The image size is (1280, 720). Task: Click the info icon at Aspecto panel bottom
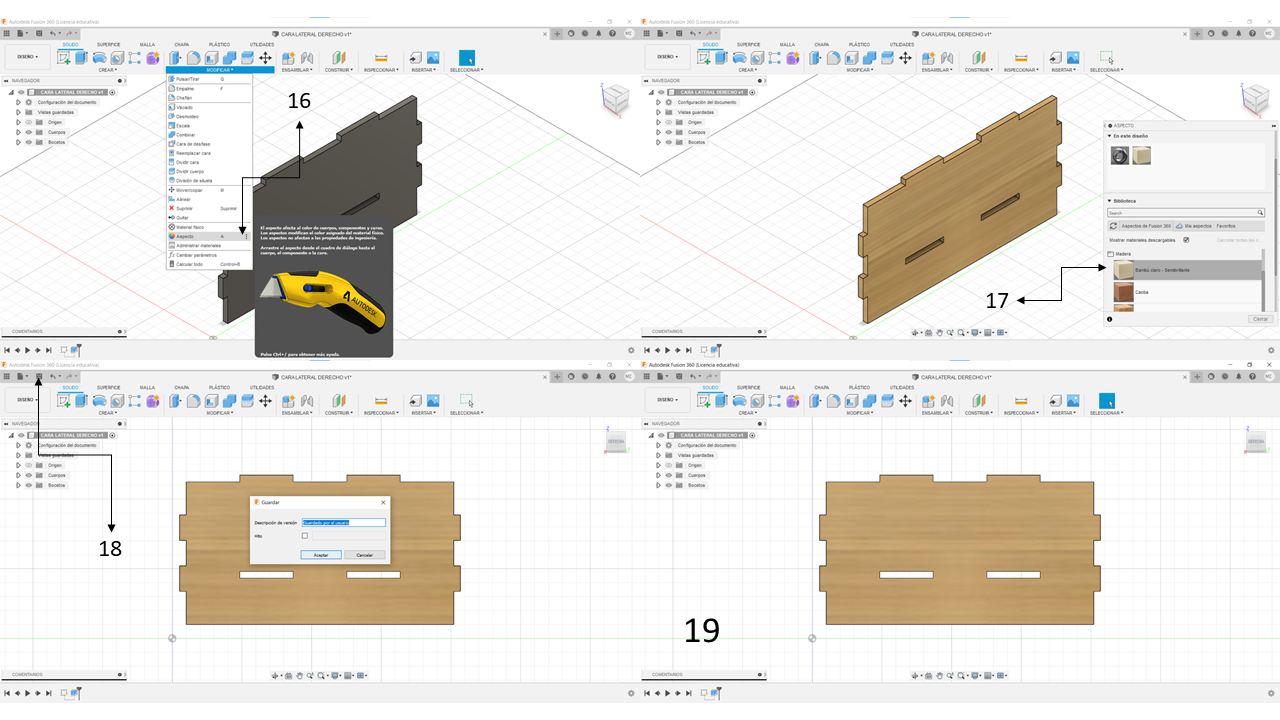[1110, 319]
